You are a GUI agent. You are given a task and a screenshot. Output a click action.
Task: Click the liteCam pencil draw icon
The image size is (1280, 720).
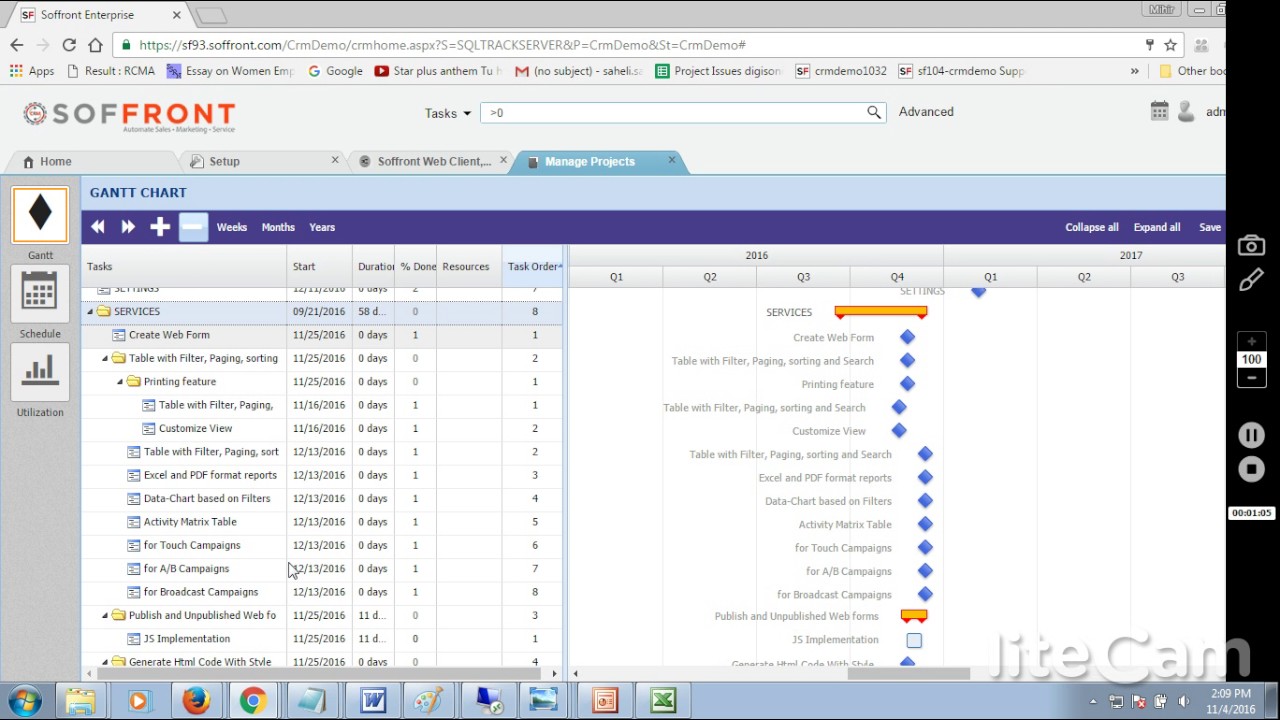coord(1251,281)
